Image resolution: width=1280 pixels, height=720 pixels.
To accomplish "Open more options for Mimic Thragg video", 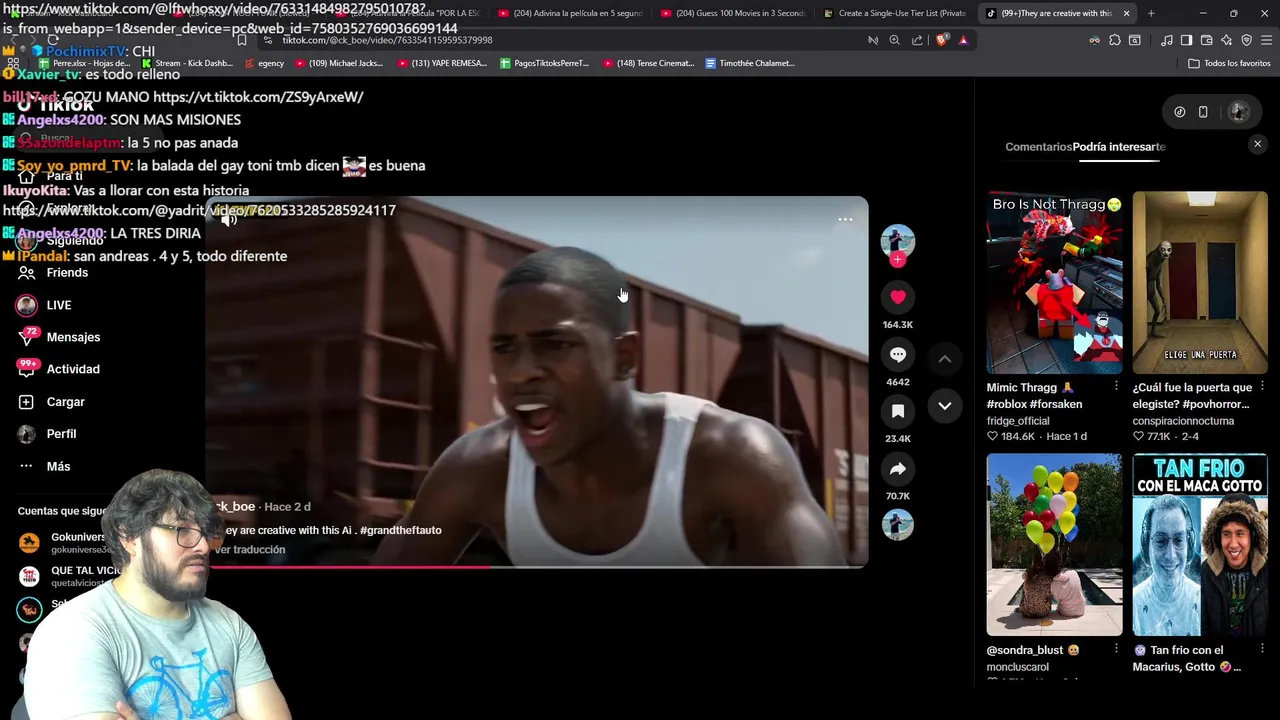I will [x=1116, y=386].
